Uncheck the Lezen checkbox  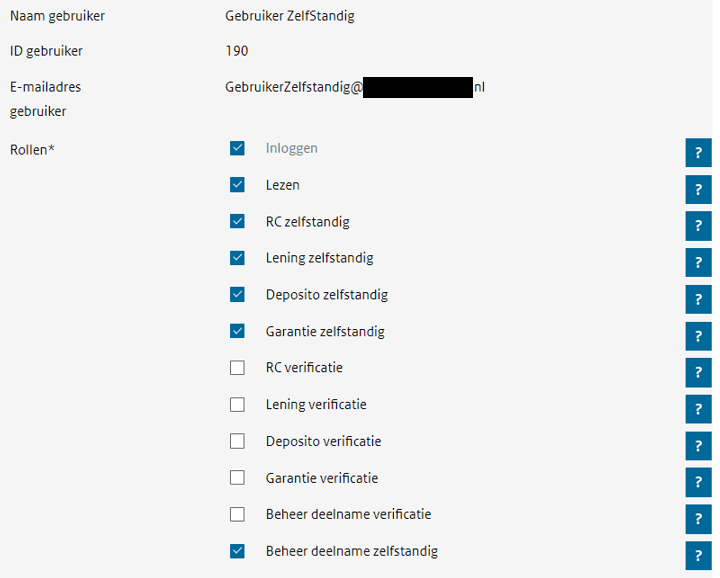pos(237,185)
